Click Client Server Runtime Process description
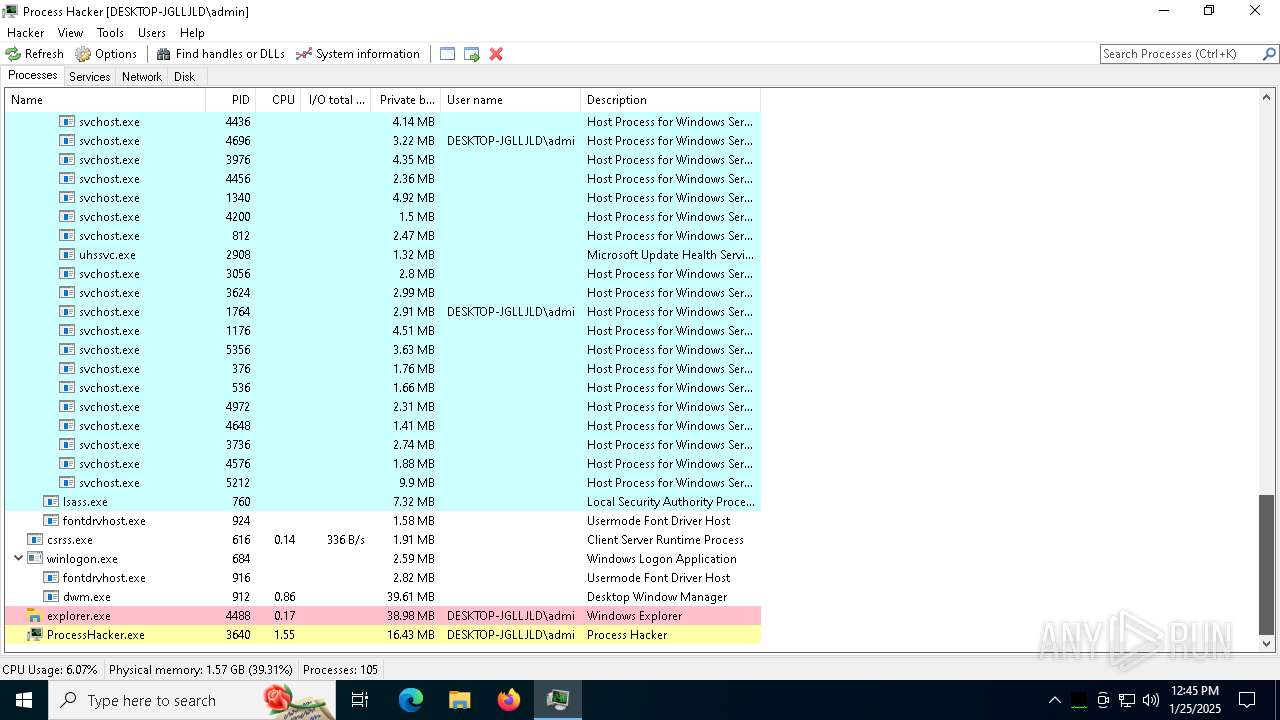The height and width of the screenshot is (720, 1280). point(665,540)
